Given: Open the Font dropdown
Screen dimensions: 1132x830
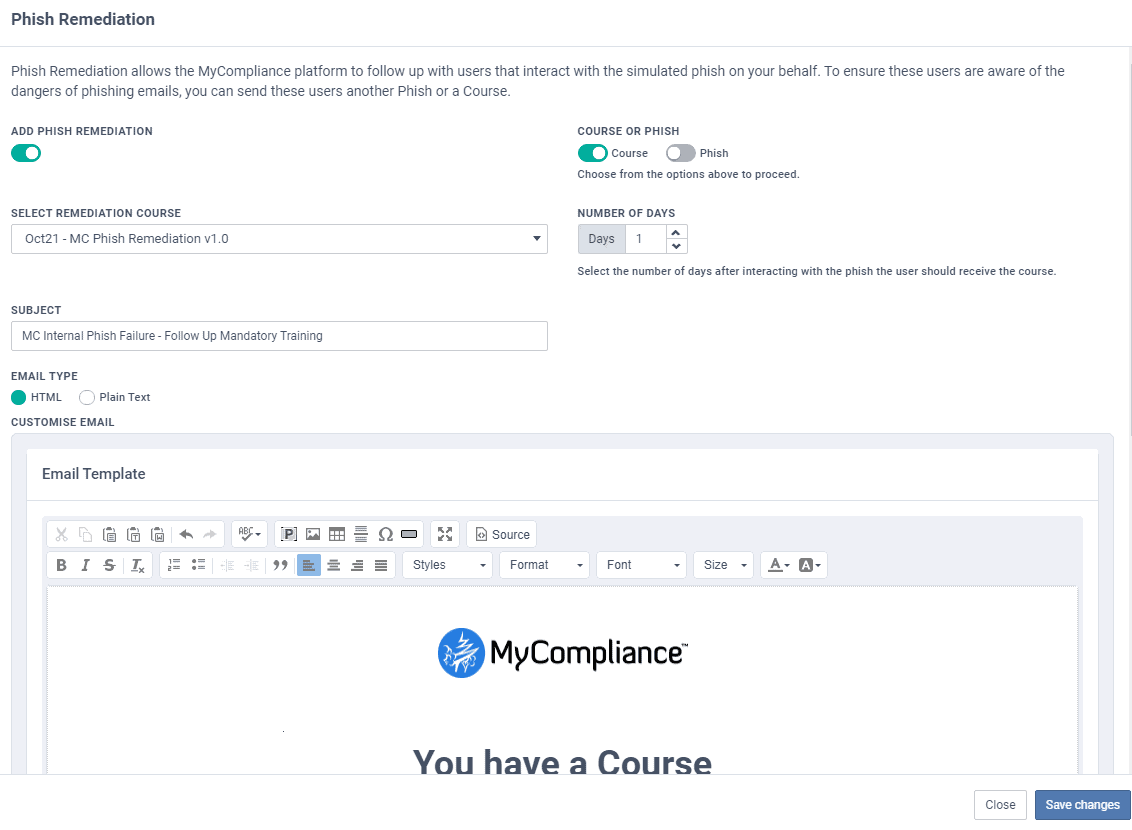Looking at the screenshot, I should (641, 565).
